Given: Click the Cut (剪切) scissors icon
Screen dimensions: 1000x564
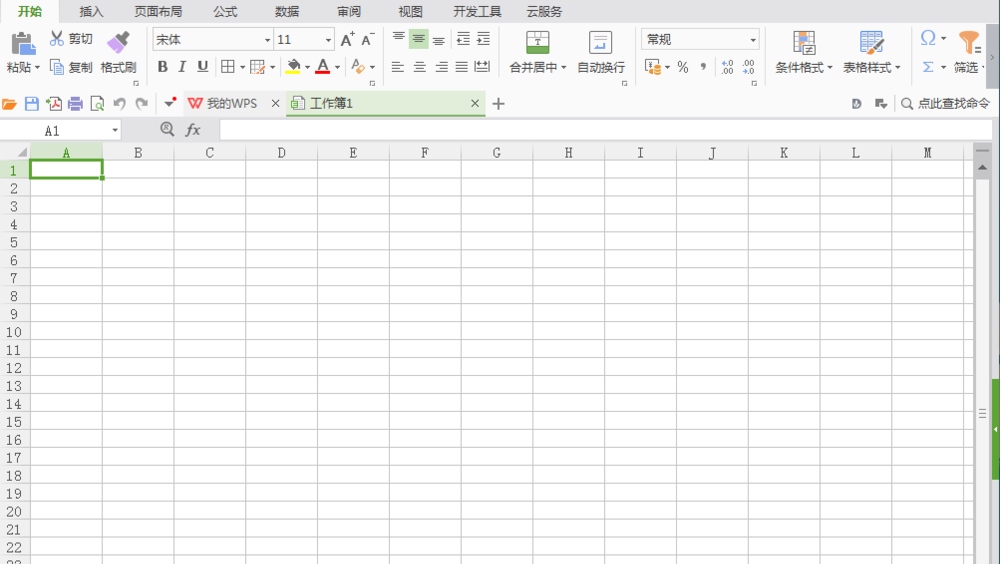Looking at the screenshot, I should (57, 39).
